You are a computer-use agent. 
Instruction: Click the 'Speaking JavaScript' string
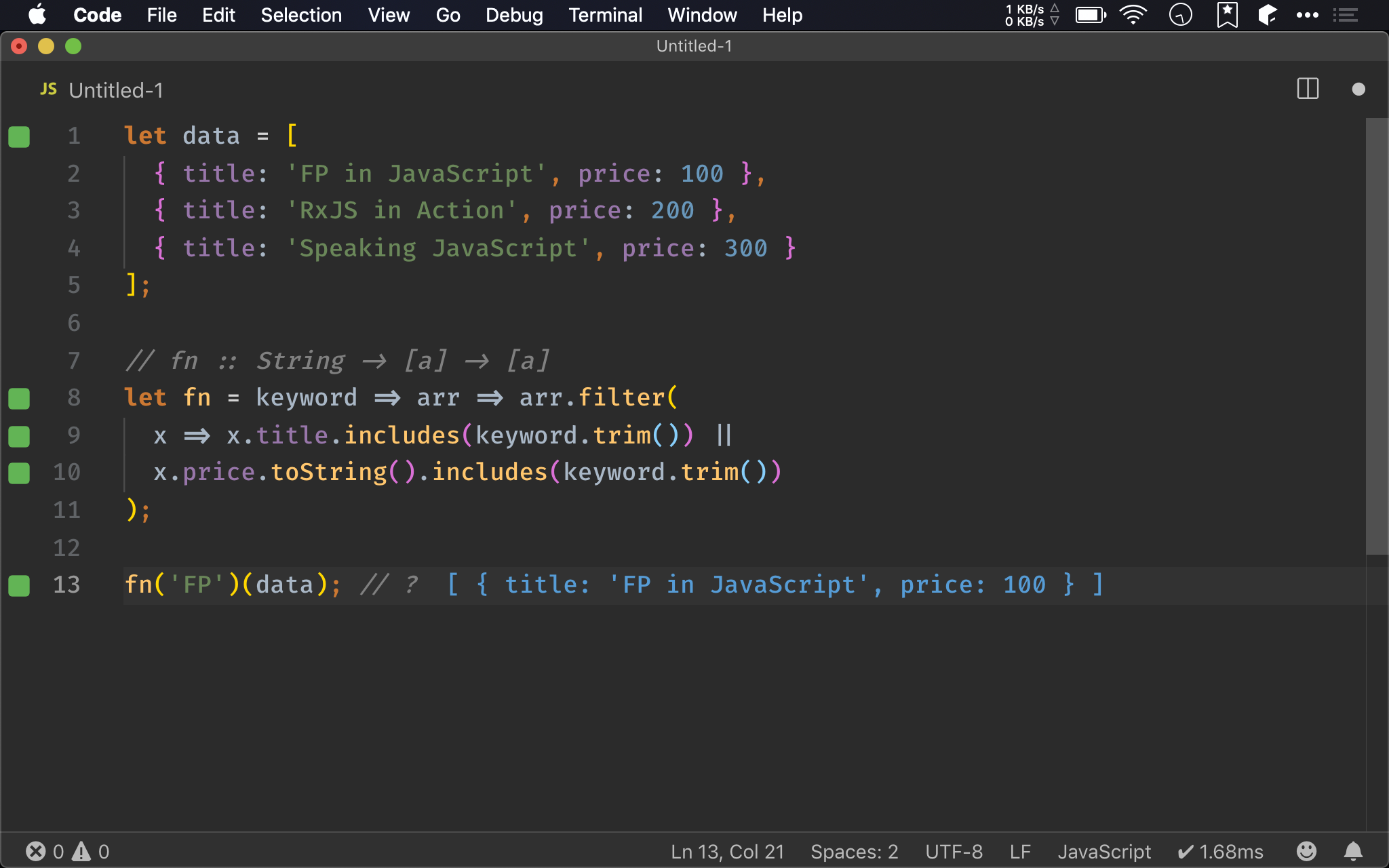pos(438,248)
